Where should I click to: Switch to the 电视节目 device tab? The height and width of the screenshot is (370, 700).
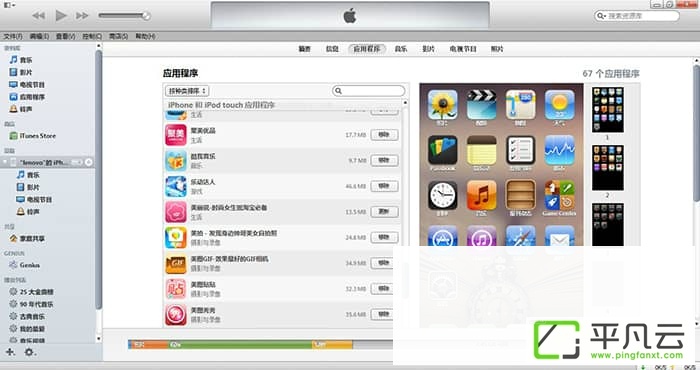point(463,49)
